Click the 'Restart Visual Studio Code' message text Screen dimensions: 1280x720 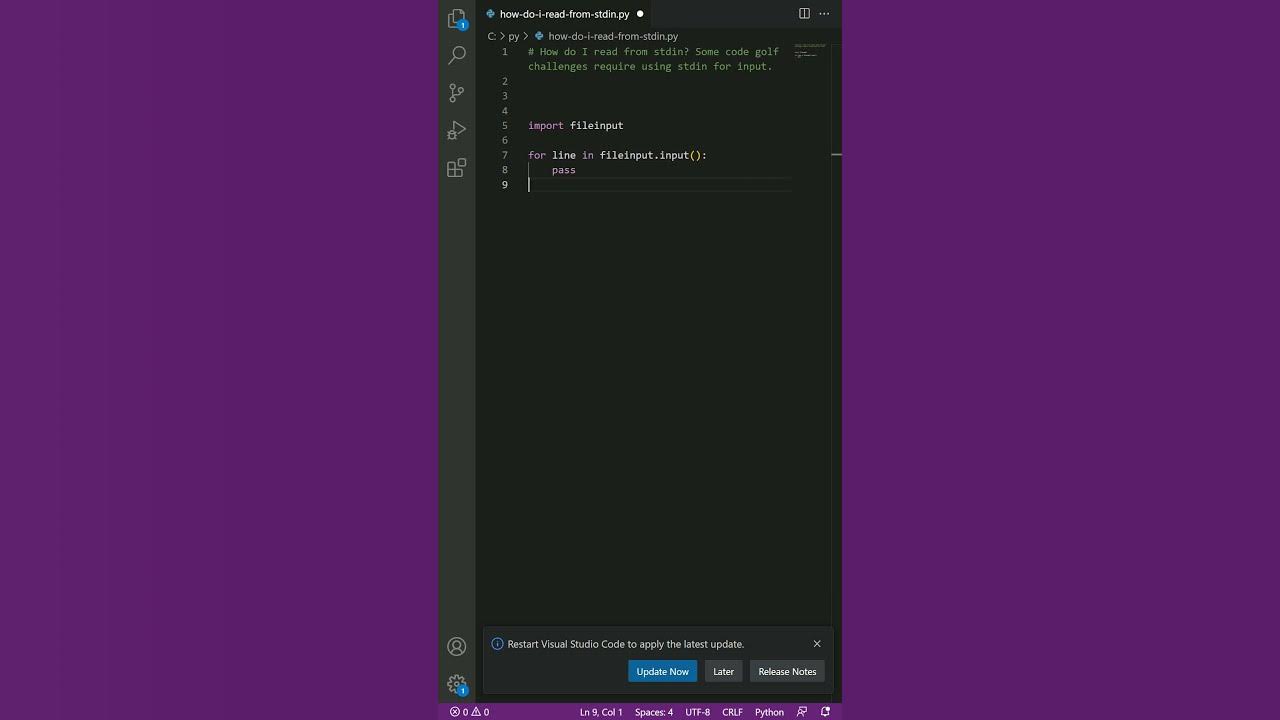626,644
